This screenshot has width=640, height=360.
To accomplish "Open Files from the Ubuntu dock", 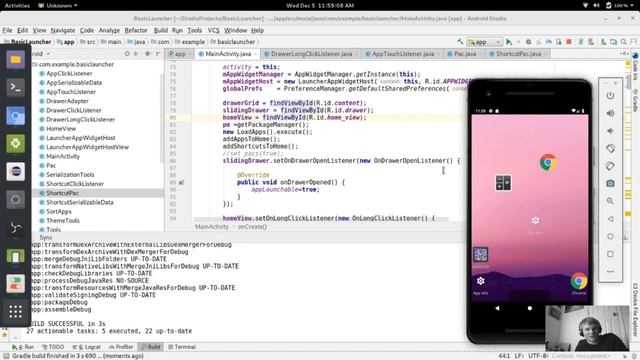I will pyautogui.click(x=16, y=60).
